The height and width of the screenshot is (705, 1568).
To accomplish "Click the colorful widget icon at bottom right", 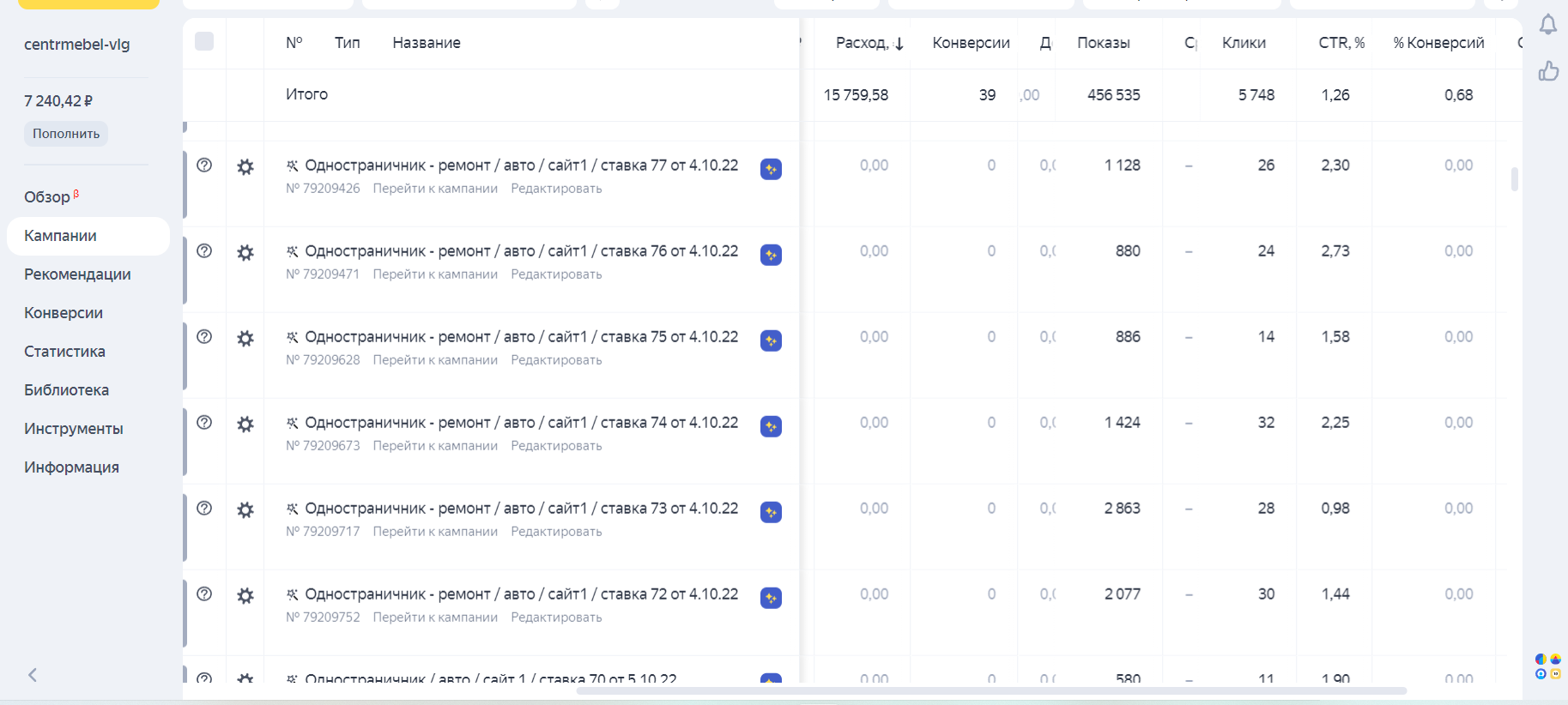I will coord(1548,666).
